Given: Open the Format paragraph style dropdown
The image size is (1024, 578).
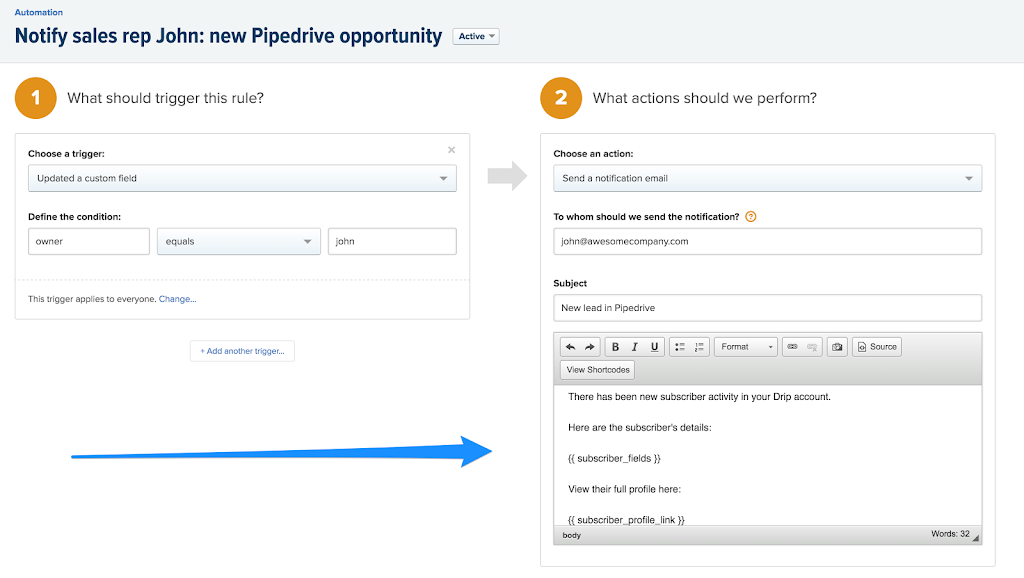Looking at the screenshot, I should [x=746, y=347].
